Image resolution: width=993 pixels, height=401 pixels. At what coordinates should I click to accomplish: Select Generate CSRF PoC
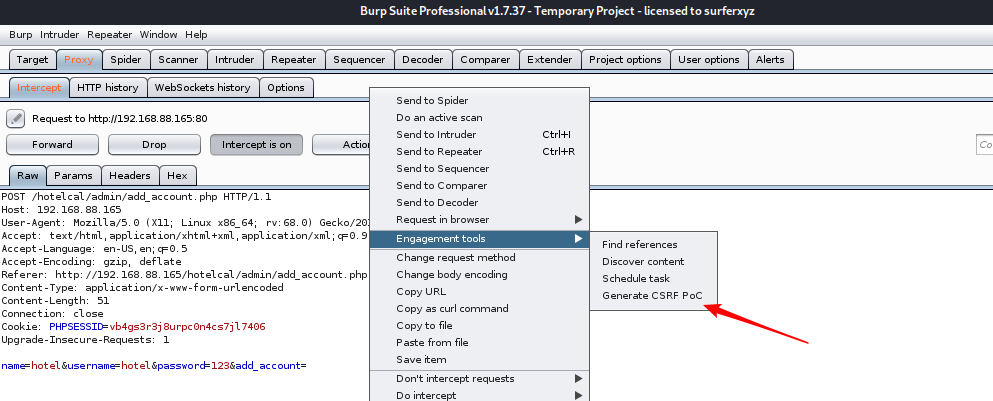654,296
